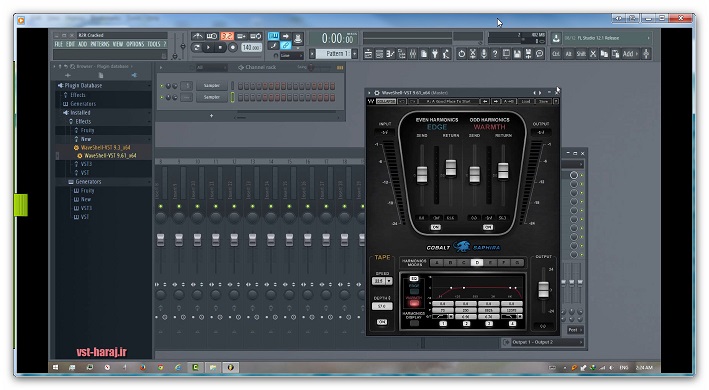
Task: Open the Mixer view icon
Action: [413, 54]
